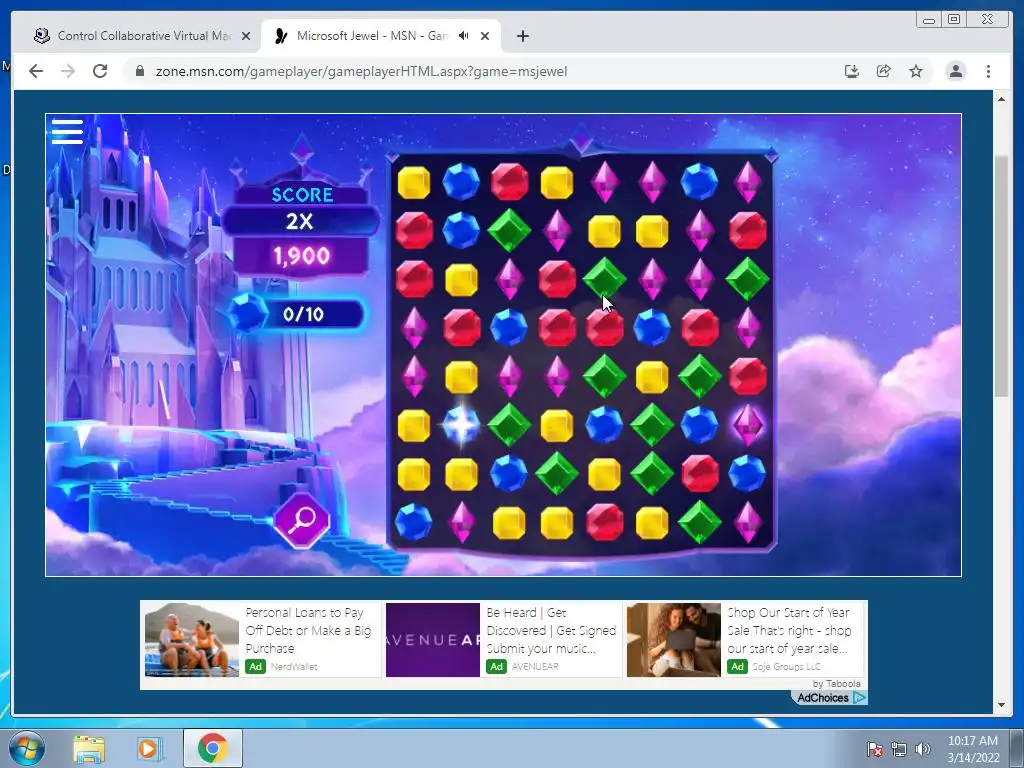The height and width of the screenshot is (768, 1024).
Task: Click the scrollbar up arrow
Action: pyautogui.click(x=1001, y=99)
